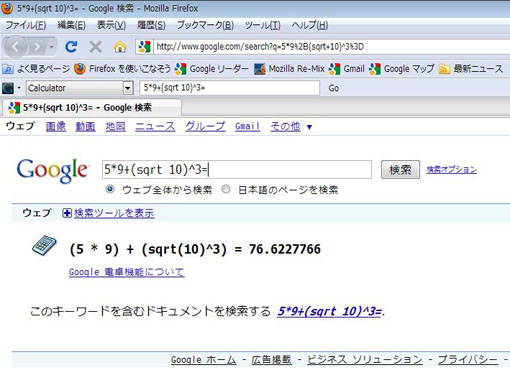This screenshot has height=370, width=510.
Task: Open the 広告掲載 footer link
Action: [x=272, y=359]
